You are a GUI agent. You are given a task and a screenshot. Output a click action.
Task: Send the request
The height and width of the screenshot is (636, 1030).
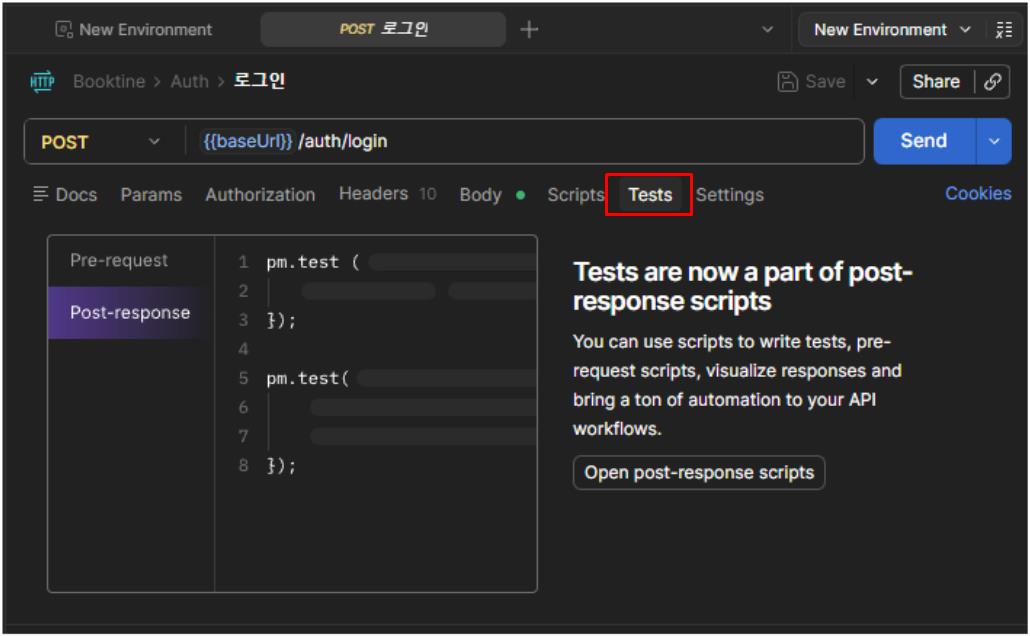coord(924,141)
